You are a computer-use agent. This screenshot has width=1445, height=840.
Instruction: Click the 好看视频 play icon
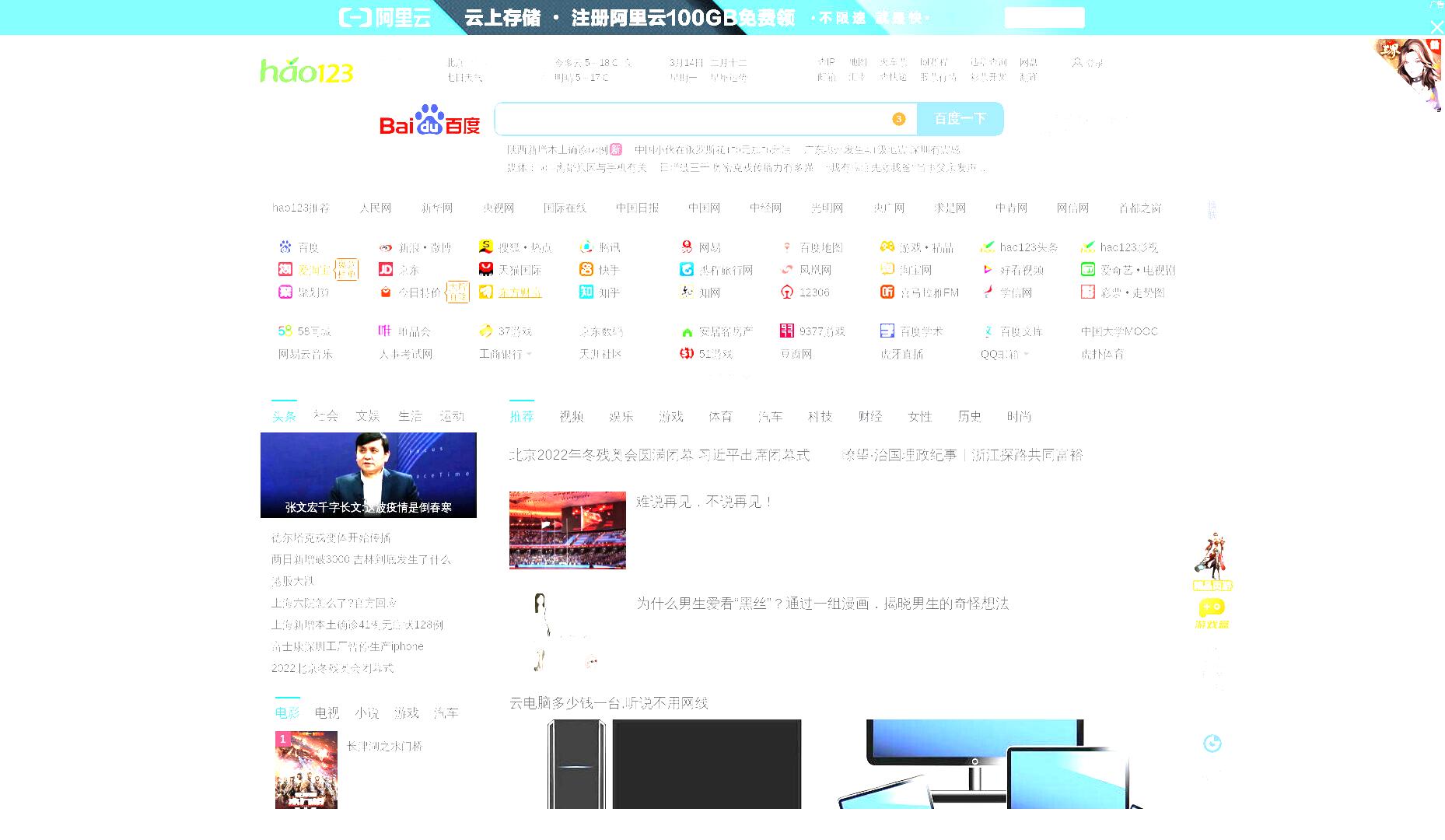(x=988, y=269)
